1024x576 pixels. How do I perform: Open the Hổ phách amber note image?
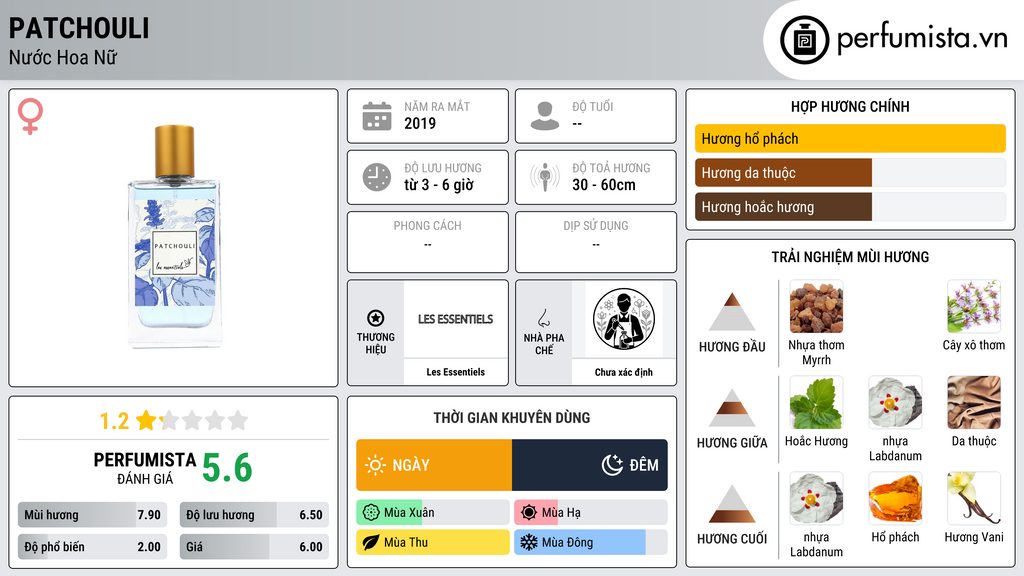pyautogui.click(x=895, y=499)
